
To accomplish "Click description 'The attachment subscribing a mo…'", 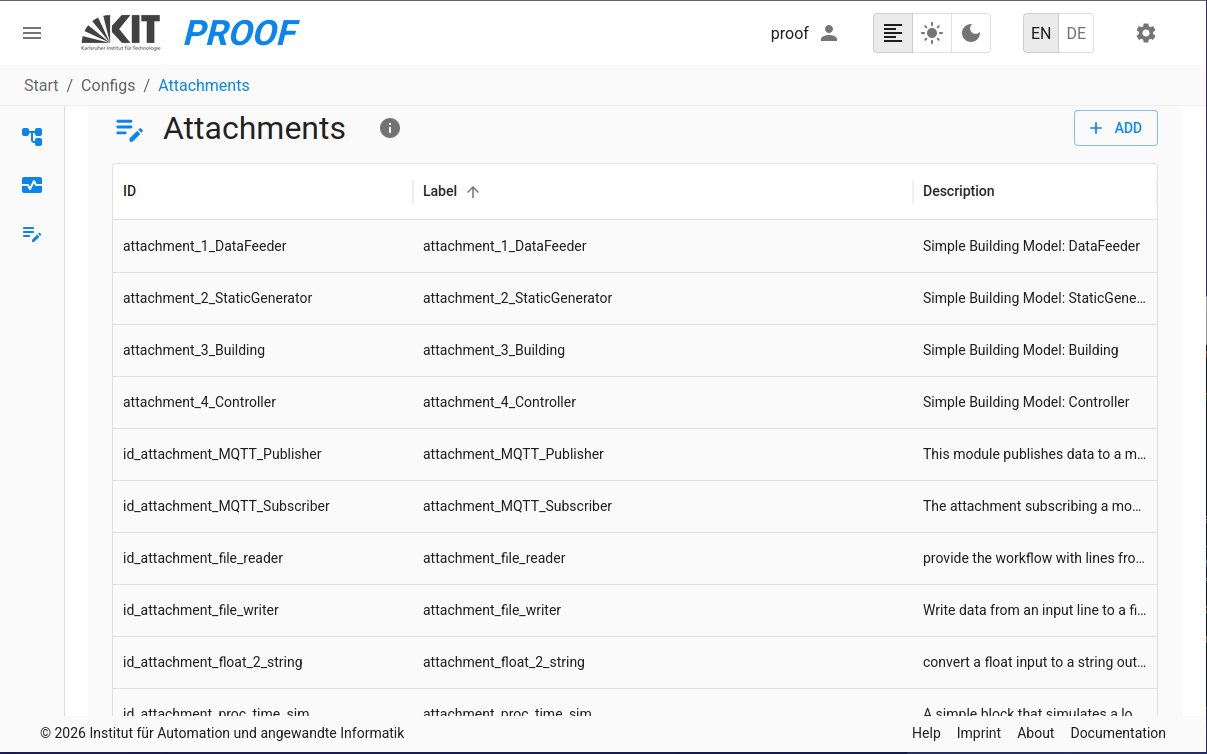I will (1032, 506).
